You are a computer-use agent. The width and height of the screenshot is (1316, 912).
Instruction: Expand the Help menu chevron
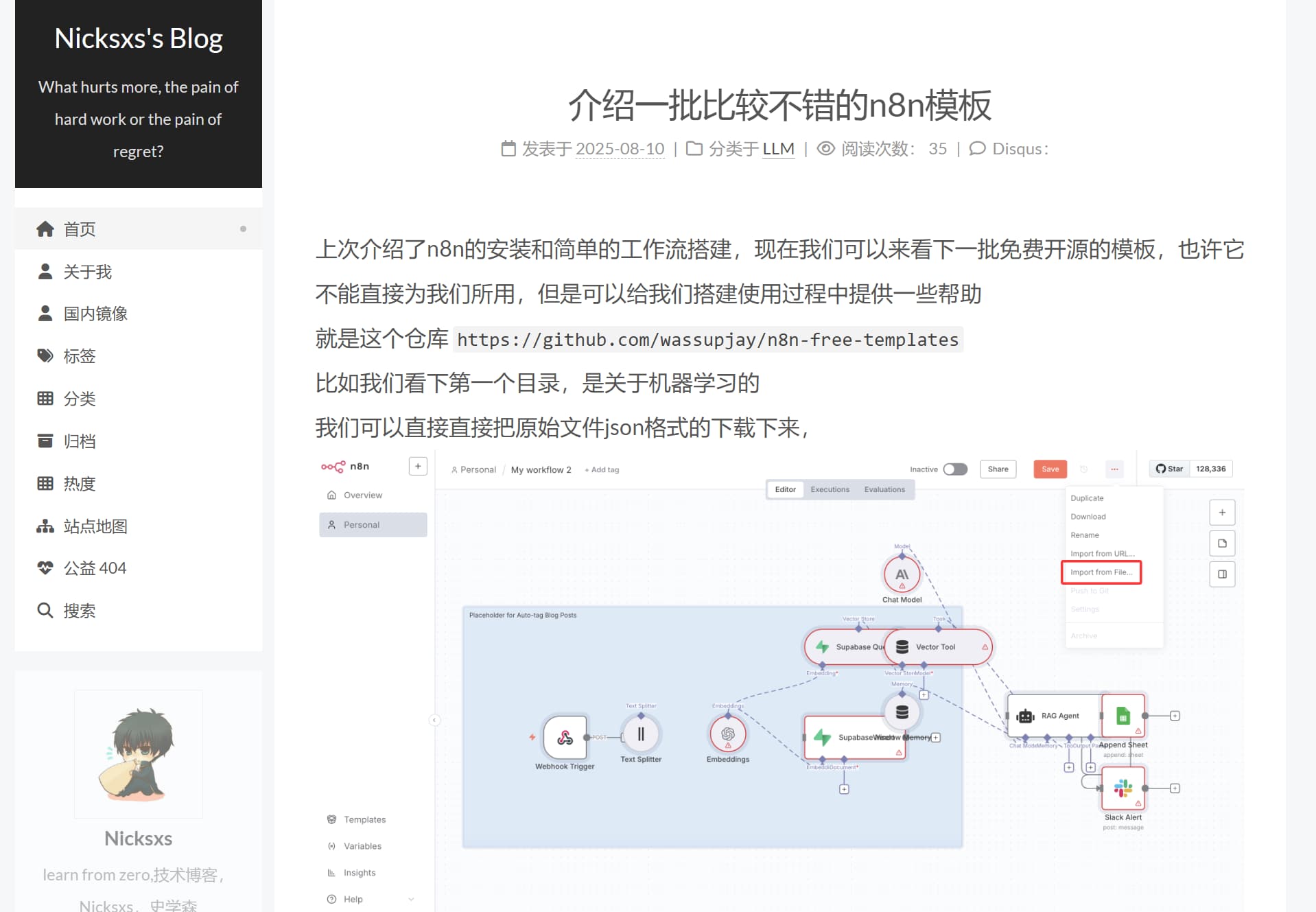click(410, 898)
